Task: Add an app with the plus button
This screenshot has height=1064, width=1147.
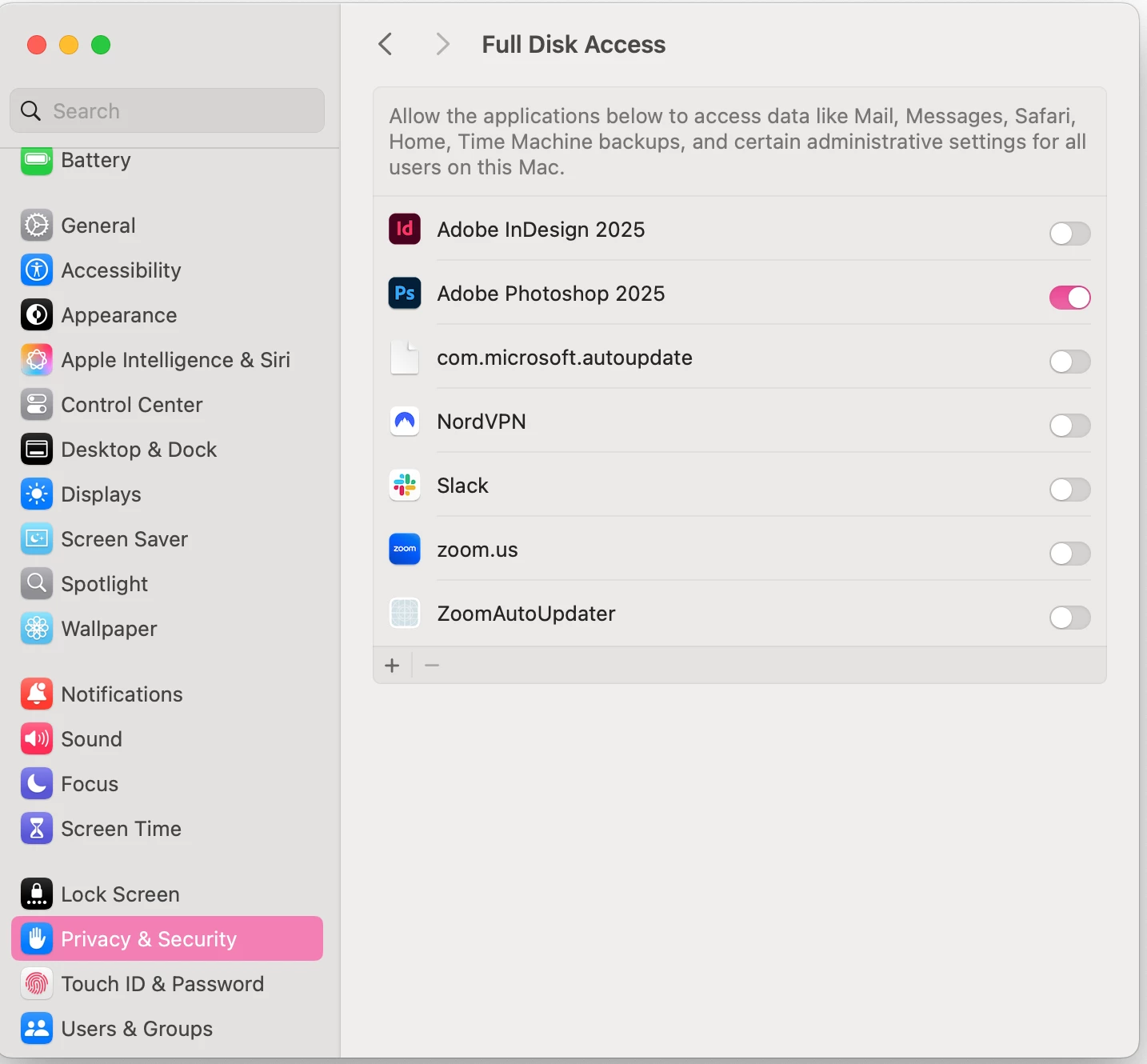Action: click(x=392, y=666)
